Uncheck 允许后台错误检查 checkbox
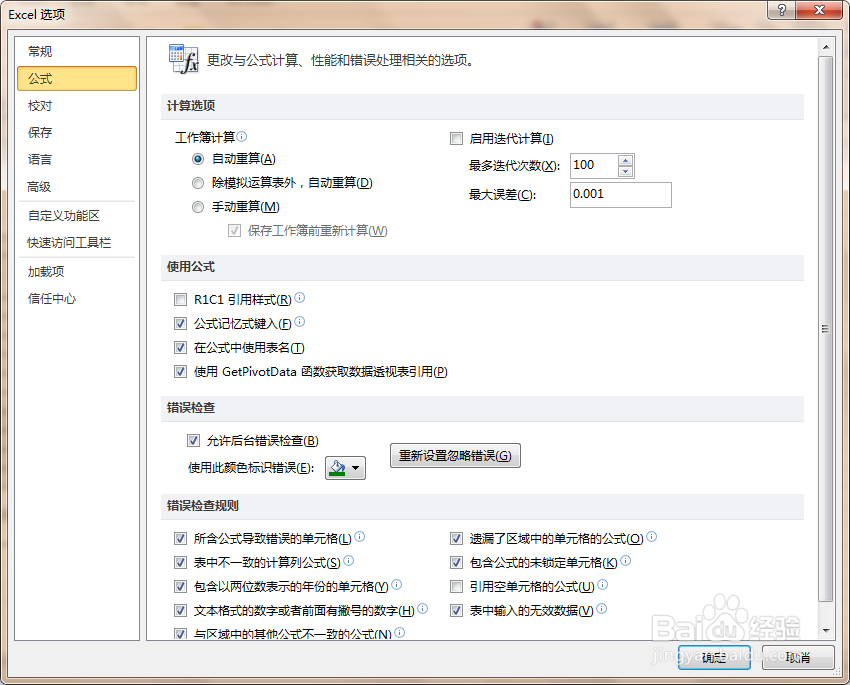 [x=194, y=441]
